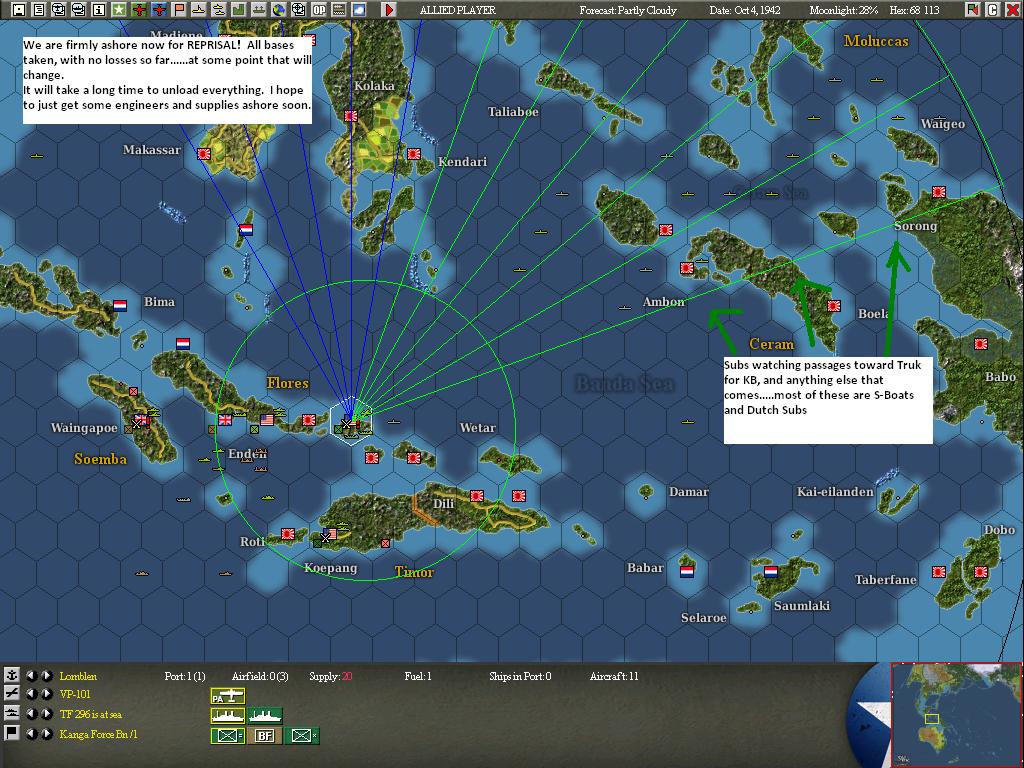Click the 'Airfield: 0(3)' text

tap(260, 676)
